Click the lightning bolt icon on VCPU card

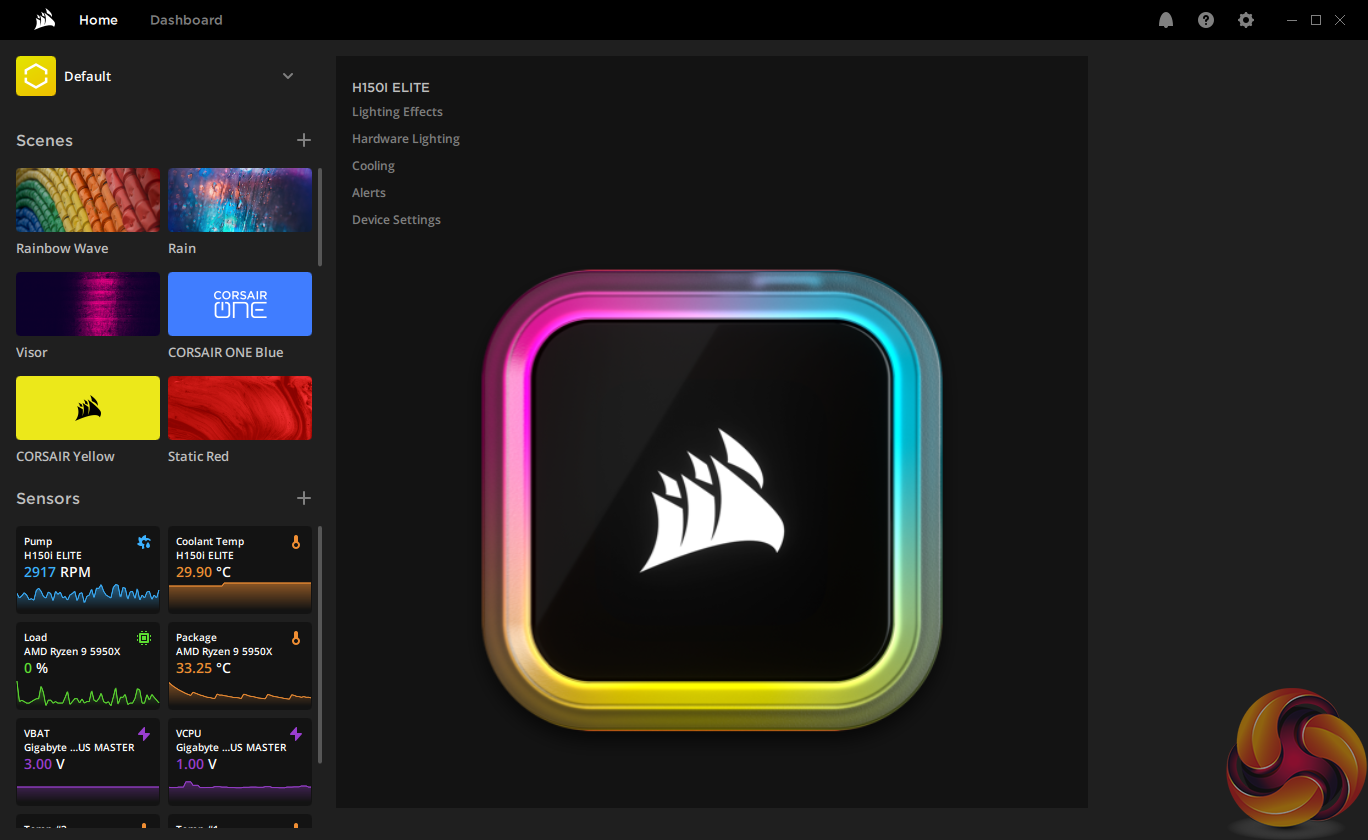point(296,734)
